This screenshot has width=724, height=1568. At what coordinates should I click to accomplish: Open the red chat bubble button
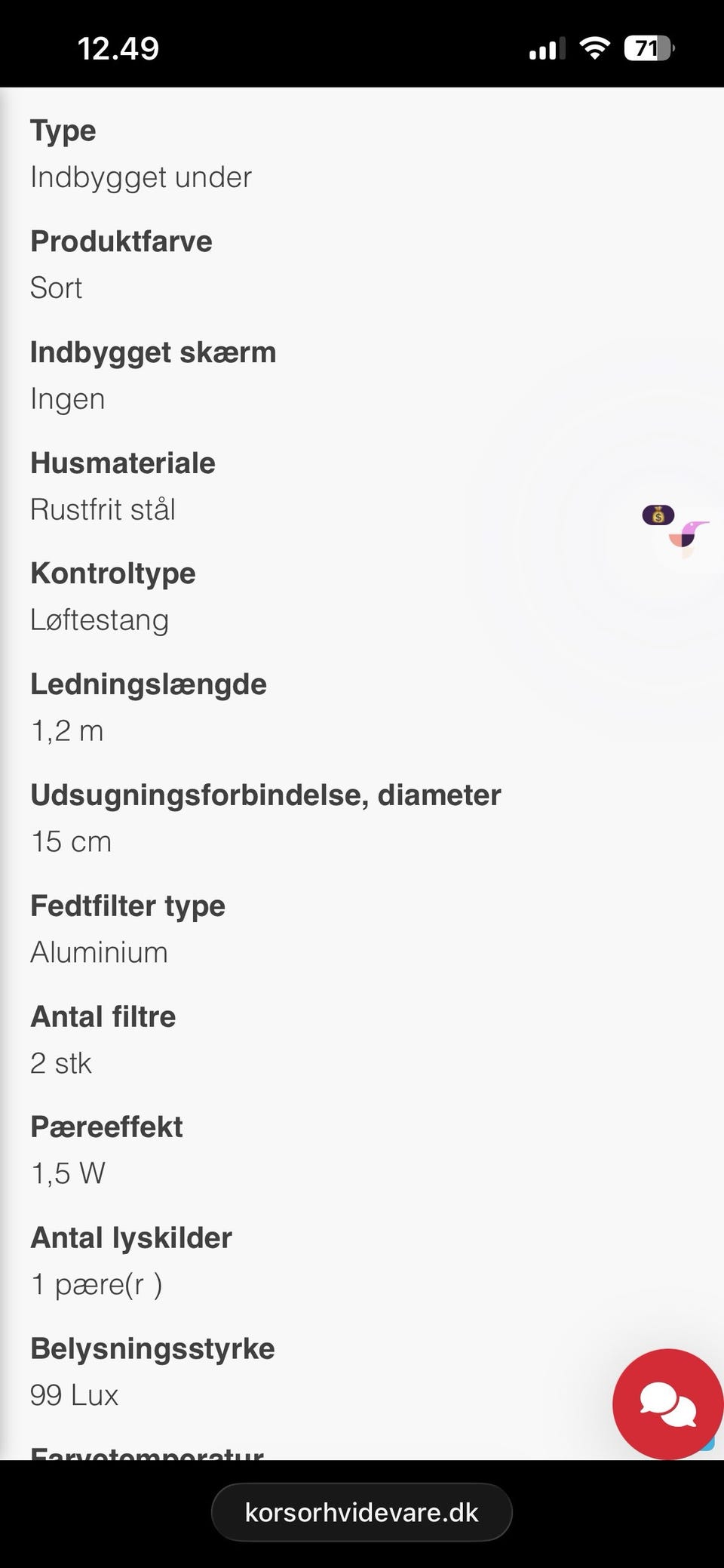click(667, 1404)
